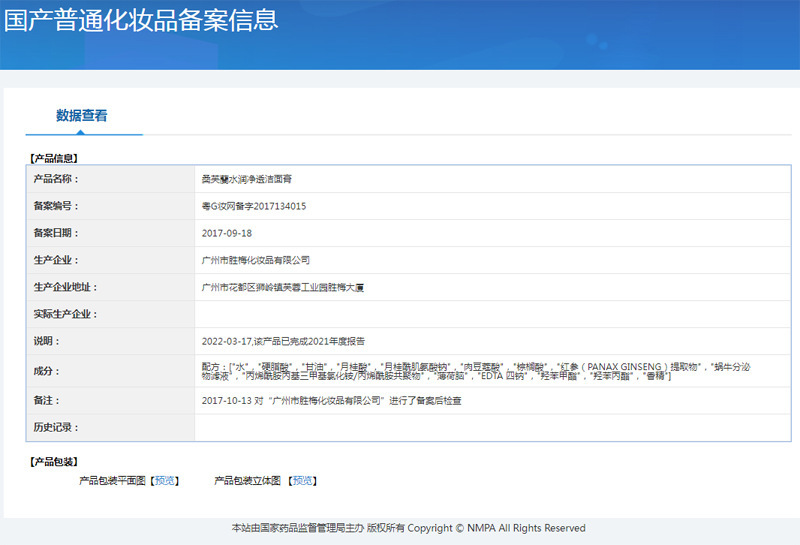Screen dimensions: 800x545
Task: Click the 成分 label cell
Action: click(111, 371)
